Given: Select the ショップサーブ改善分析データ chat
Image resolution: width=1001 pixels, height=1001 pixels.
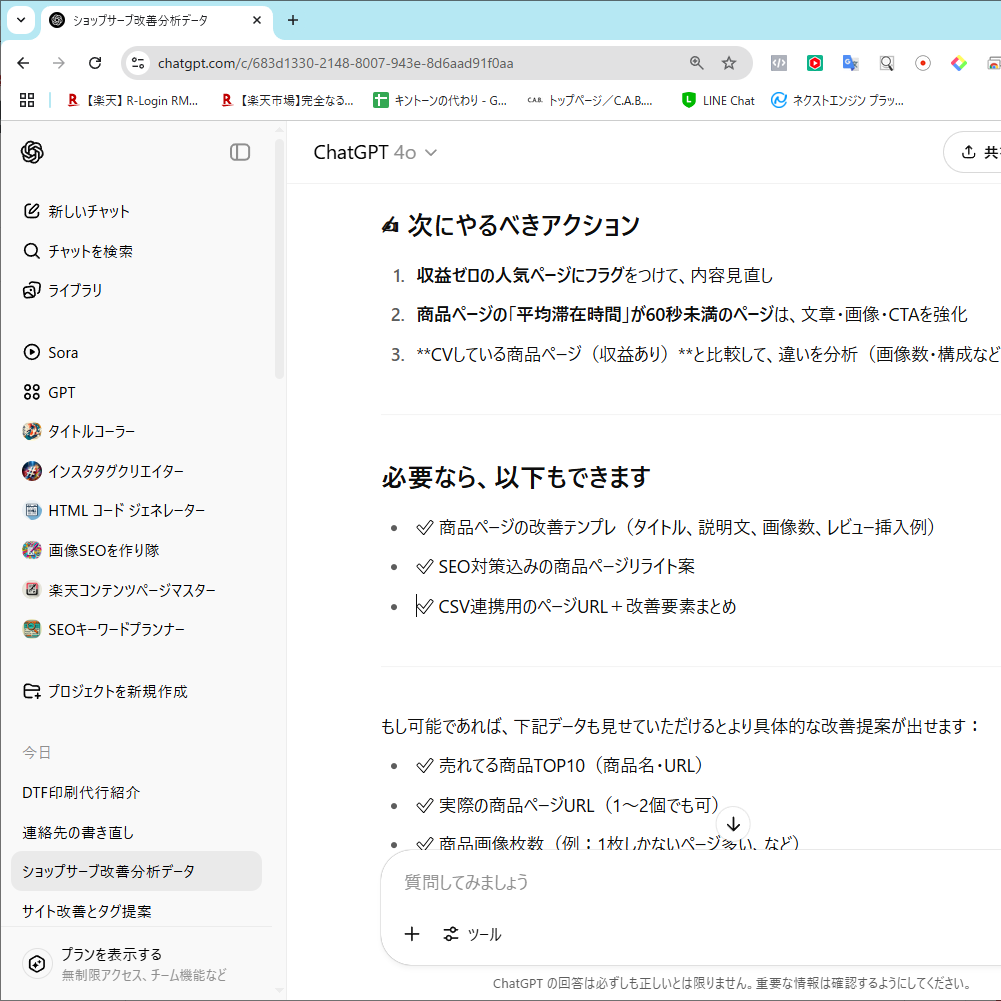Looking at the screenshot, I should [137, 871].
